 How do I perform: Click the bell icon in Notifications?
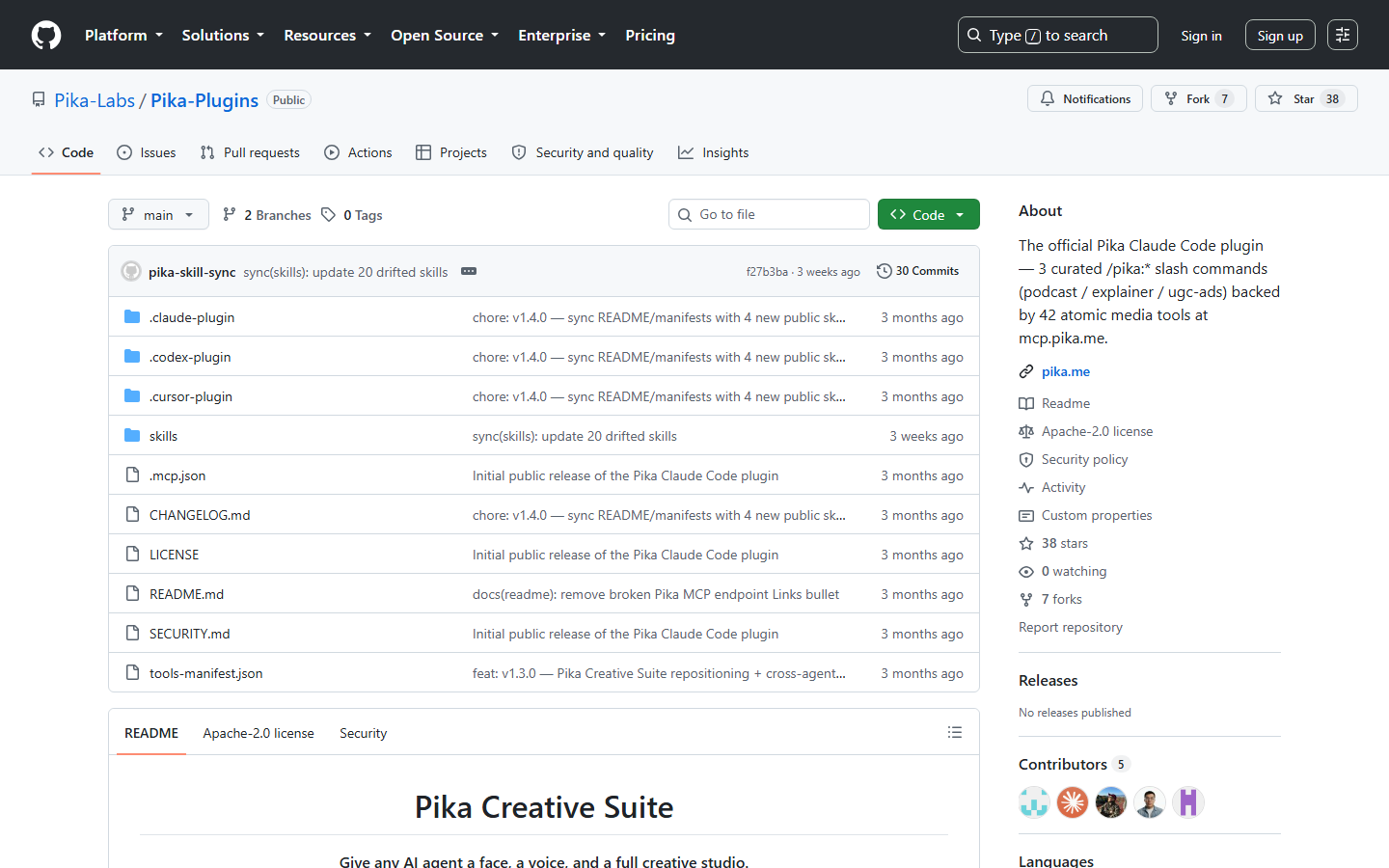click(x=1048, y=98)
